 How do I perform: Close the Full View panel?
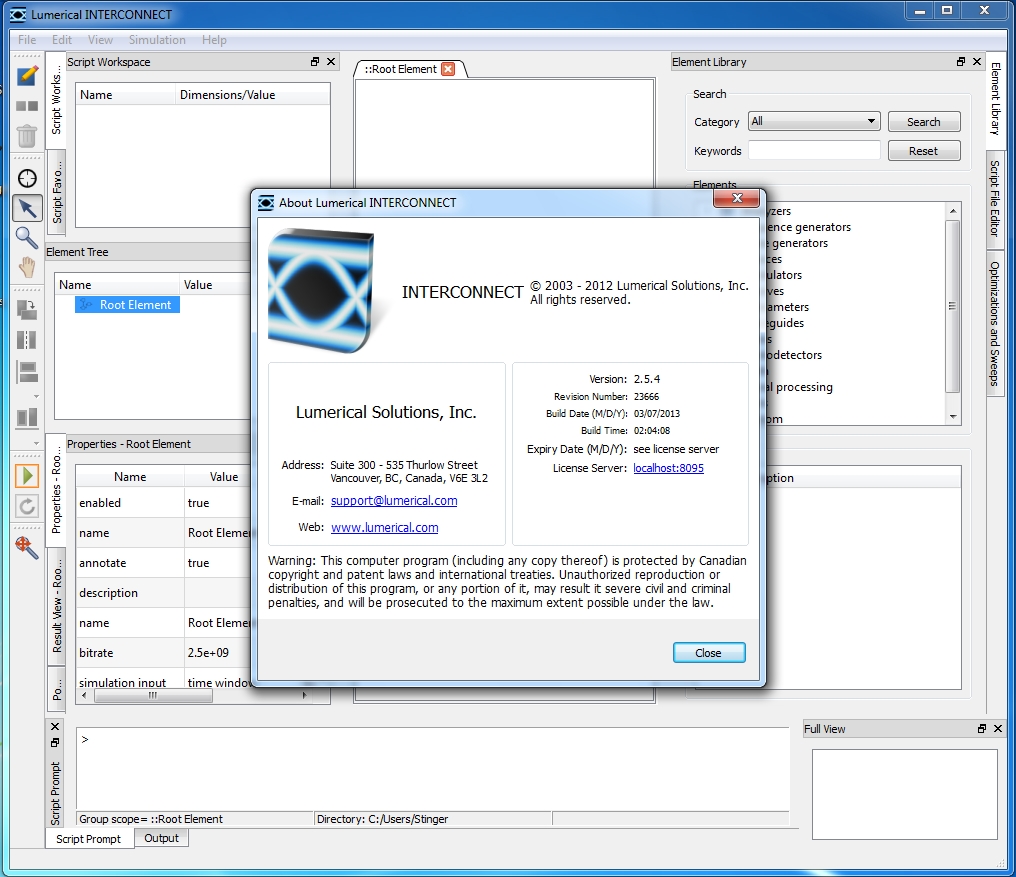tap(998, 729)
